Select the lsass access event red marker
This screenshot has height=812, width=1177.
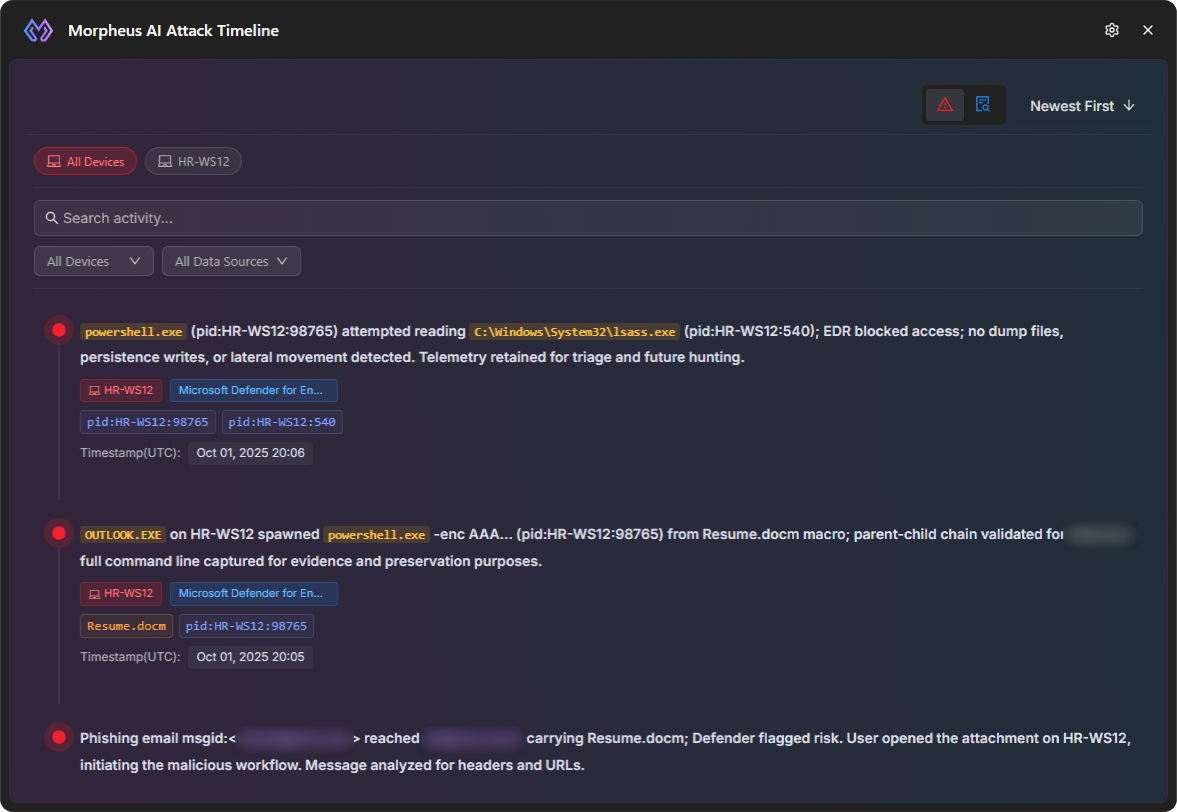point(59,330)
